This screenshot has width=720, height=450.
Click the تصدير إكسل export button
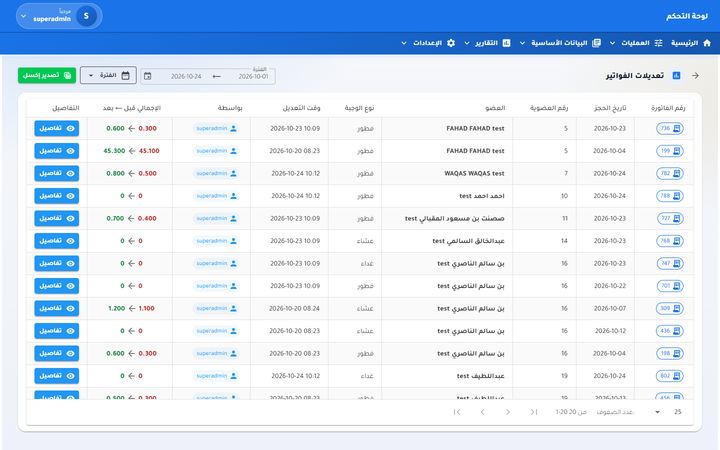pyautogui.click(x=47, y=75)
